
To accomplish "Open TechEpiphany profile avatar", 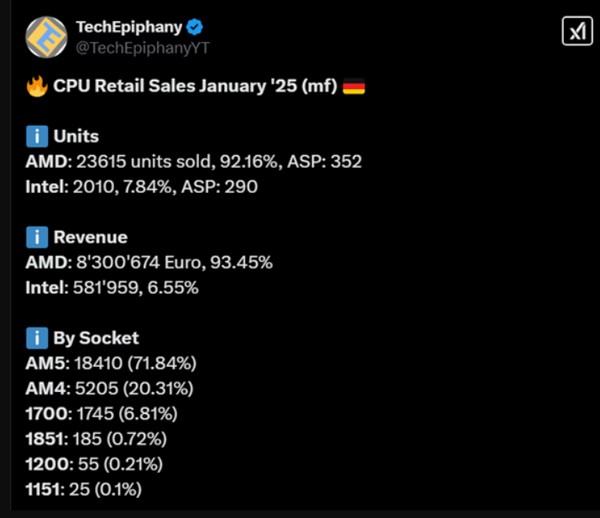I will point(46,37).
